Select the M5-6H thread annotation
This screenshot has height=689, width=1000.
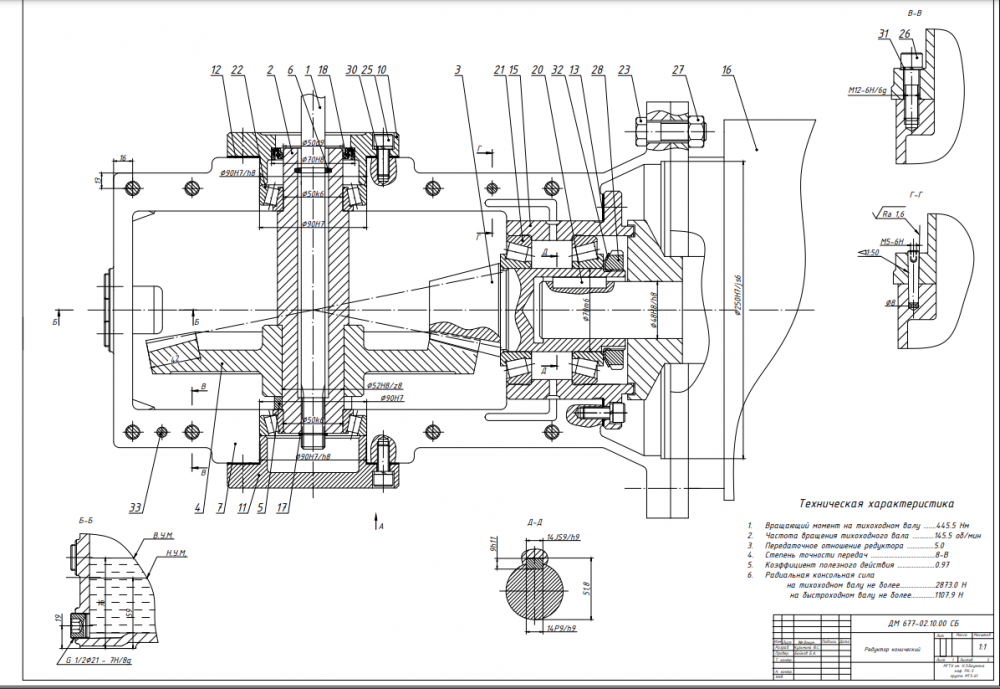892,242
